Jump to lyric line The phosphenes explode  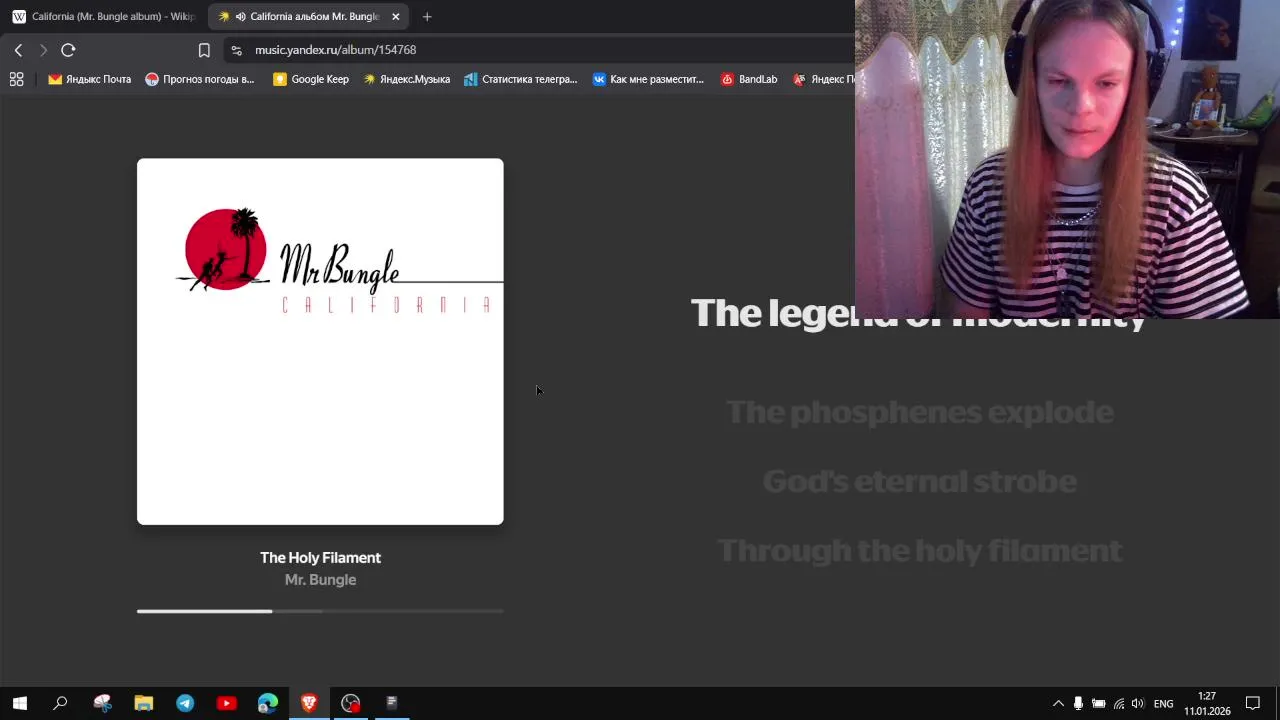(x=920, y=412)
